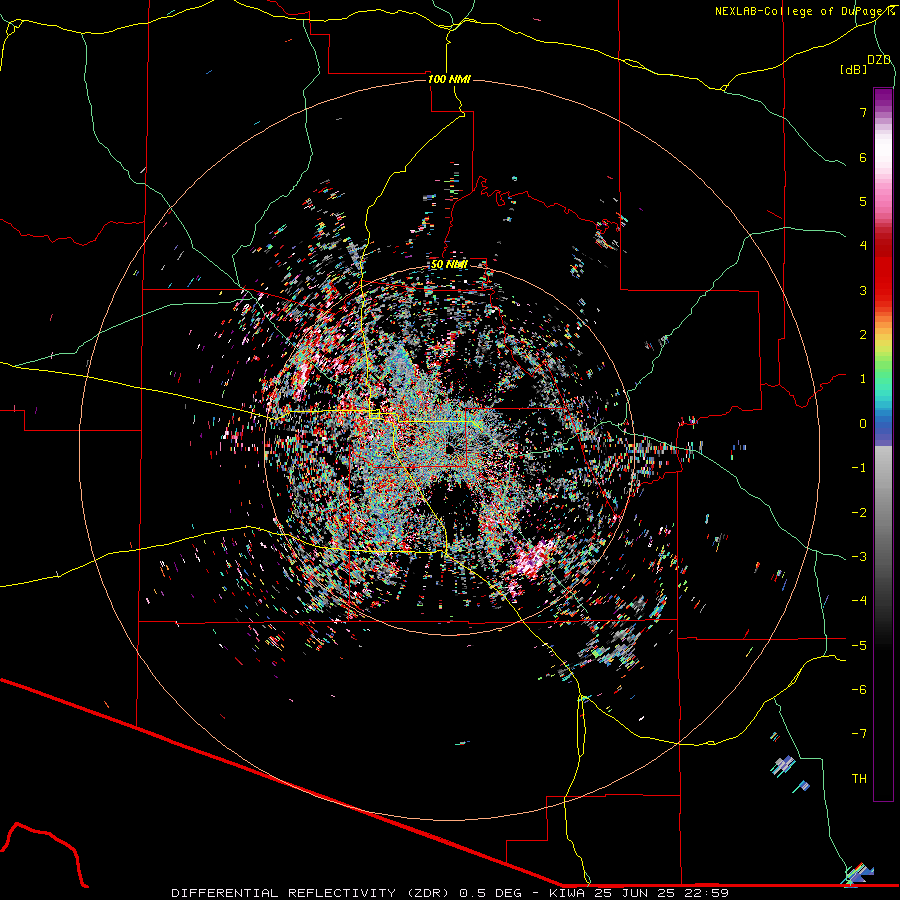Click the 2 value on color scale
Image resolution: width=900 pixels, height=900 pixels.
[863, 335]
